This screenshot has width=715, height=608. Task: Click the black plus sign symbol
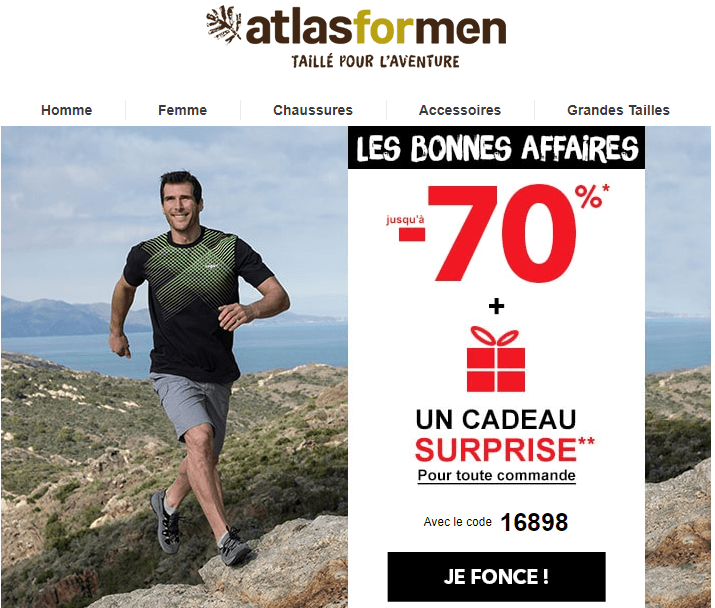(496, 306)
